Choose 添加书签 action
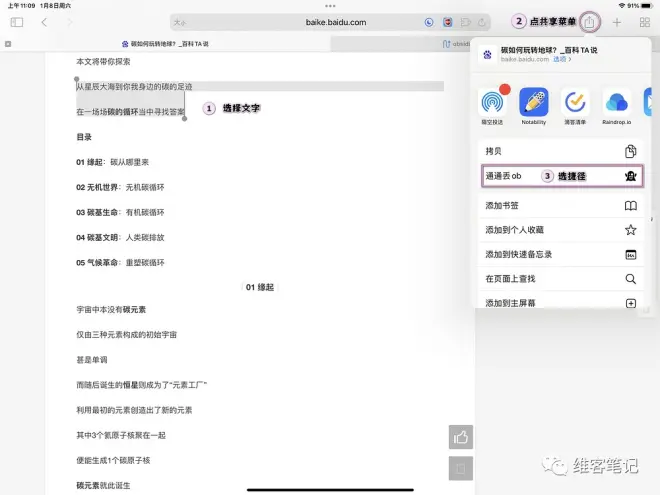 561,205
